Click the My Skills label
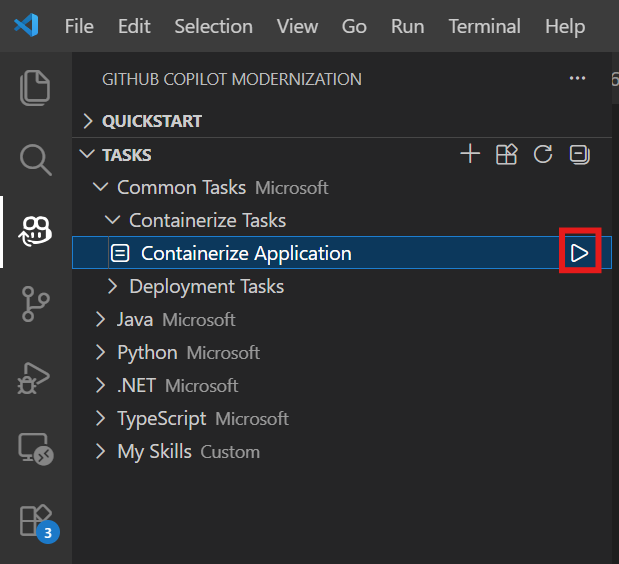The height and width of the screenshot is (564, 619). coord(154,452)
